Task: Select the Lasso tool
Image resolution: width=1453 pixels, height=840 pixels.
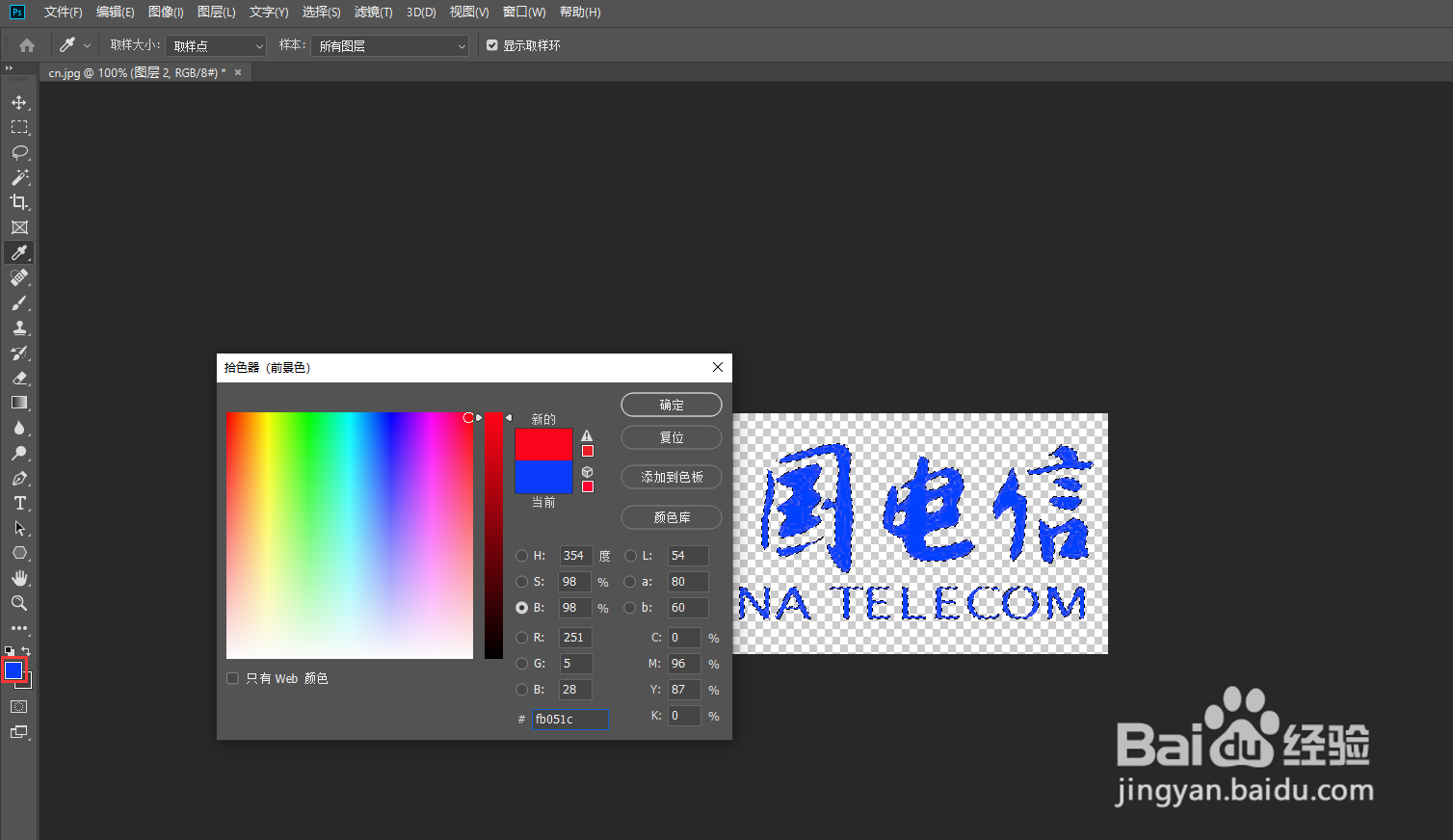Action: (19, 152)
